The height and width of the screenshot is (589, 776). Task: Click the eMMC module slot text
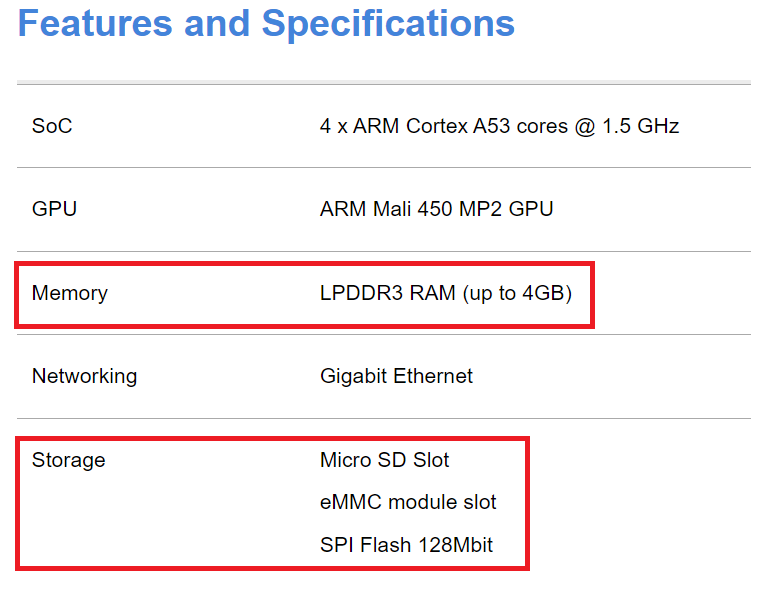pyautogui.click(x=408, y=502)
